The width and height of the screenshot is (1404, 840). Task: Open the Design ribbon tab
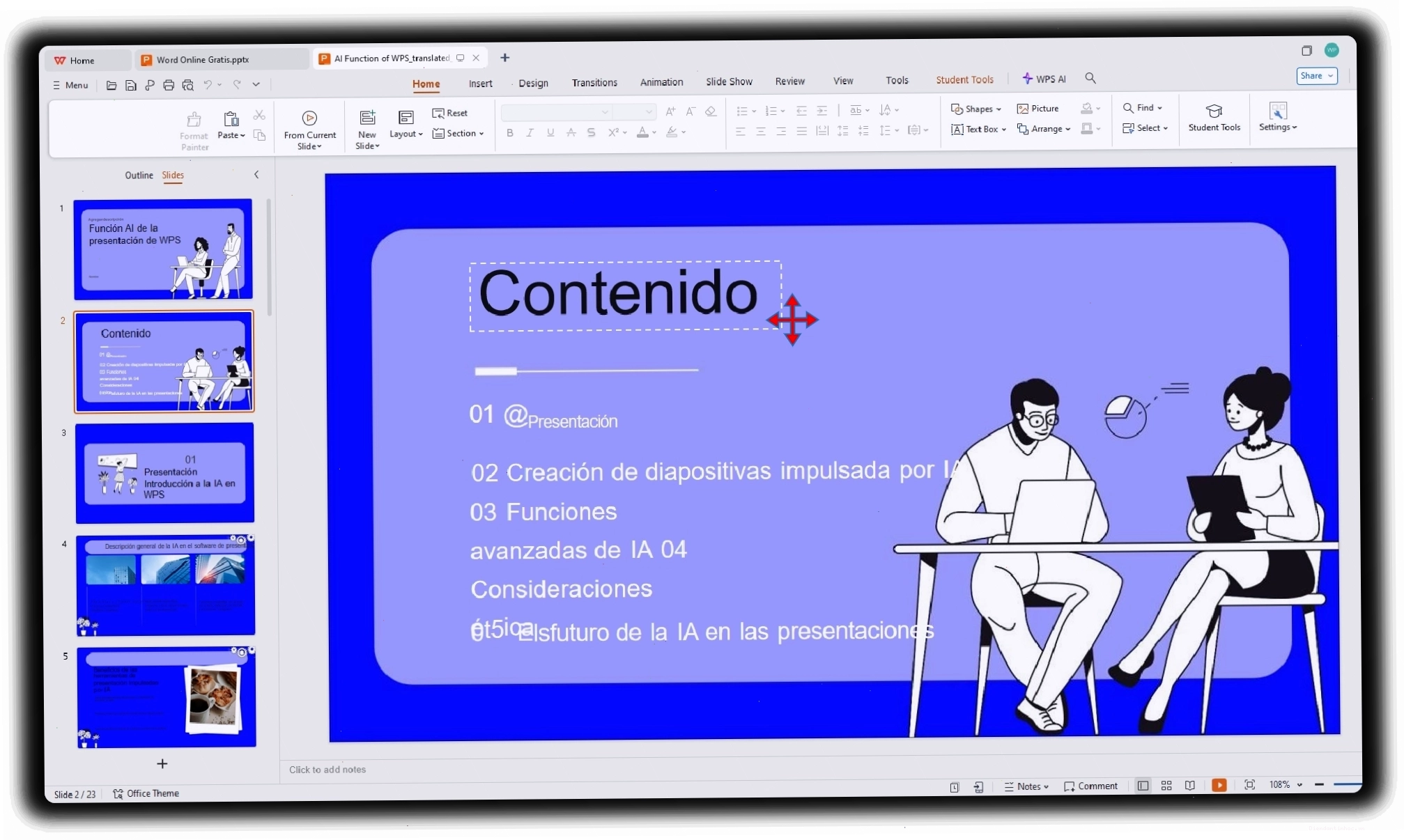point(533,83)
